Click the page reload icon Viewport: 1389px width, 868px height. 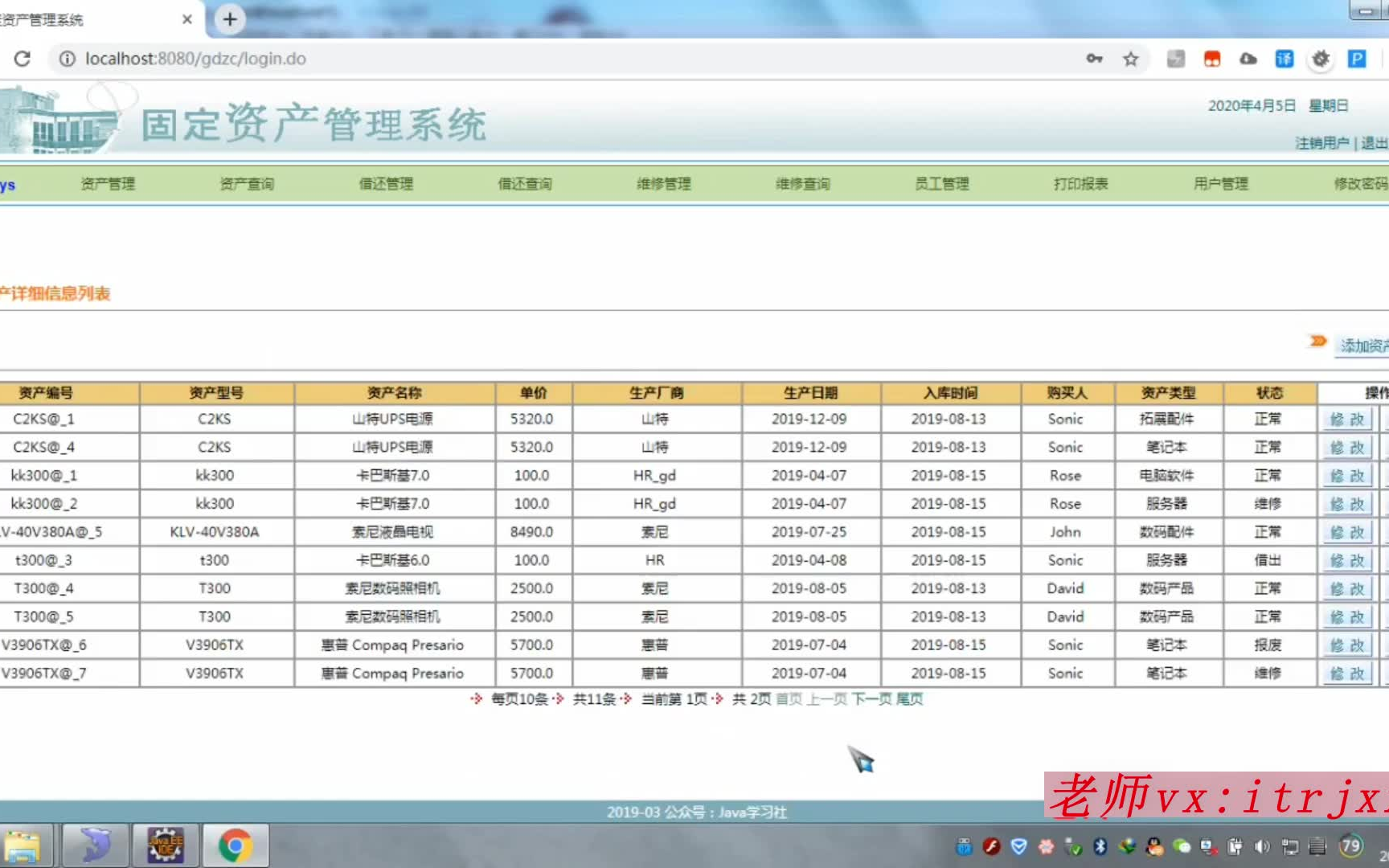pos(23,59)
